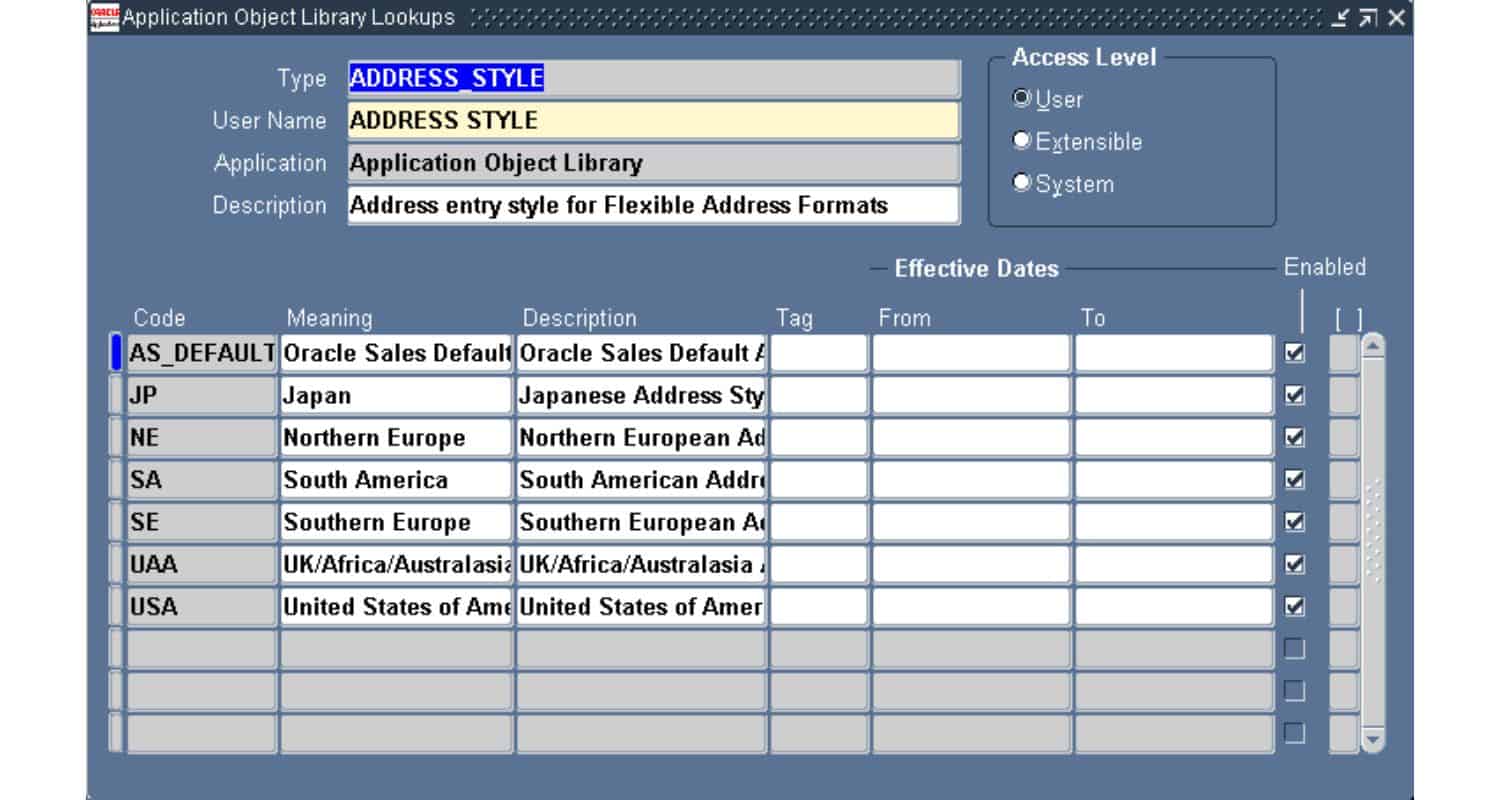This screenshot has height=800, width=1500.
Task: Minimize the Lookups window
Action: 1340,17
